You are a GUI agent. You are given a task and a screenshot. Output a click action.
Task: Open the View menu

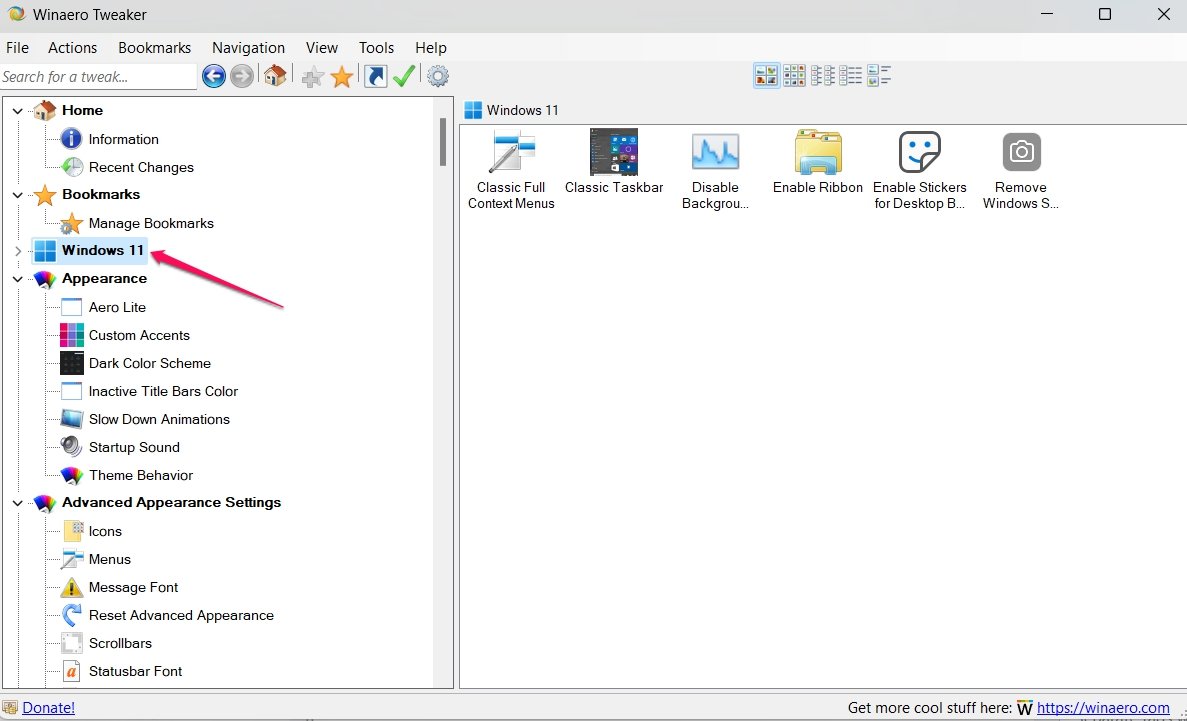(322, 48)
